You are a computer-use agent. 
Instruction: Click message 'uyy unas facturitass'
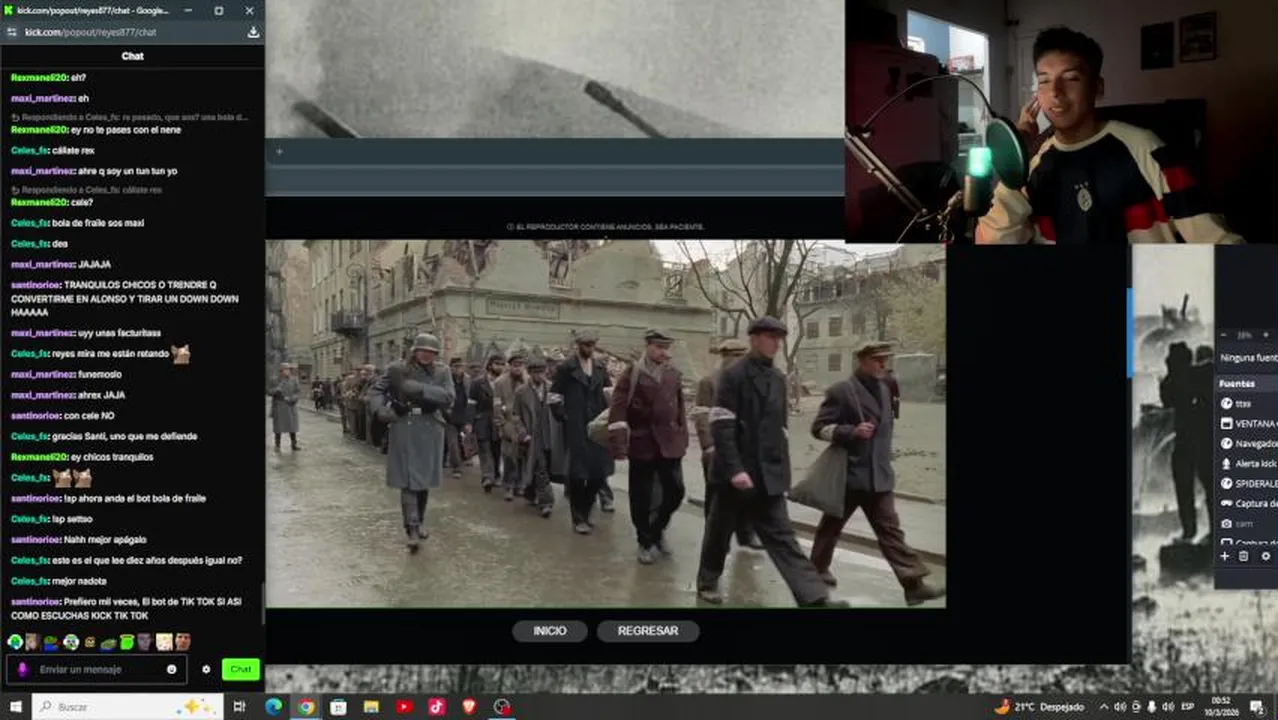120,333
